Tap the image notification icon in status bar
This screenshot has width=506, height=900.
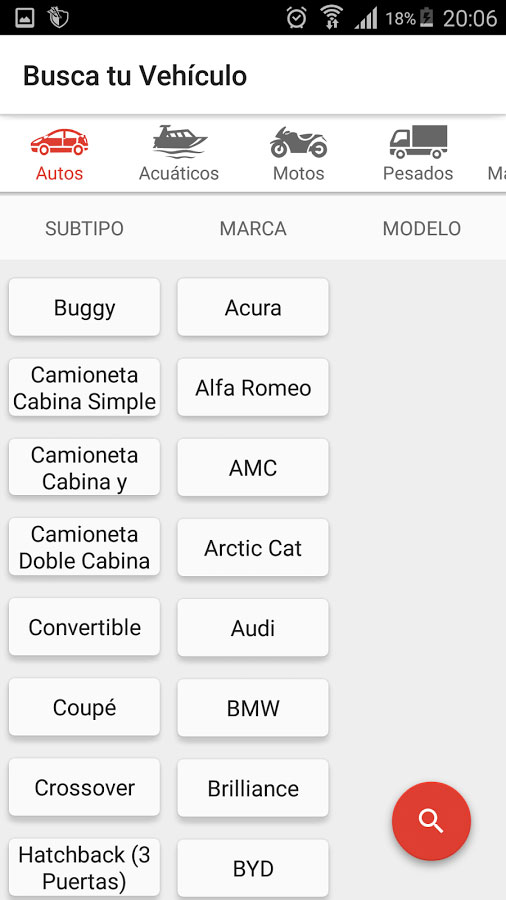(x=25, y=18)
